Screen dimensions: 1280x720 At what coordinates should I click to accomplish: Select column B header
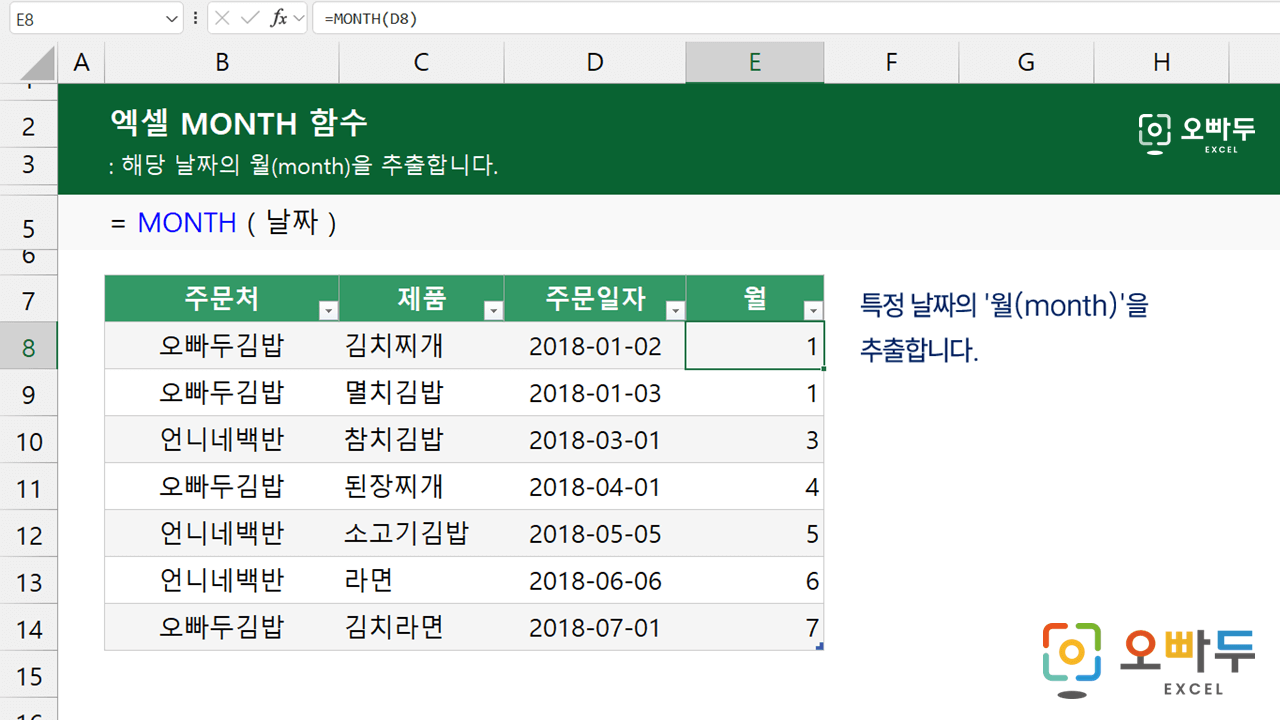pyautogui.click(x=222, y=62)
